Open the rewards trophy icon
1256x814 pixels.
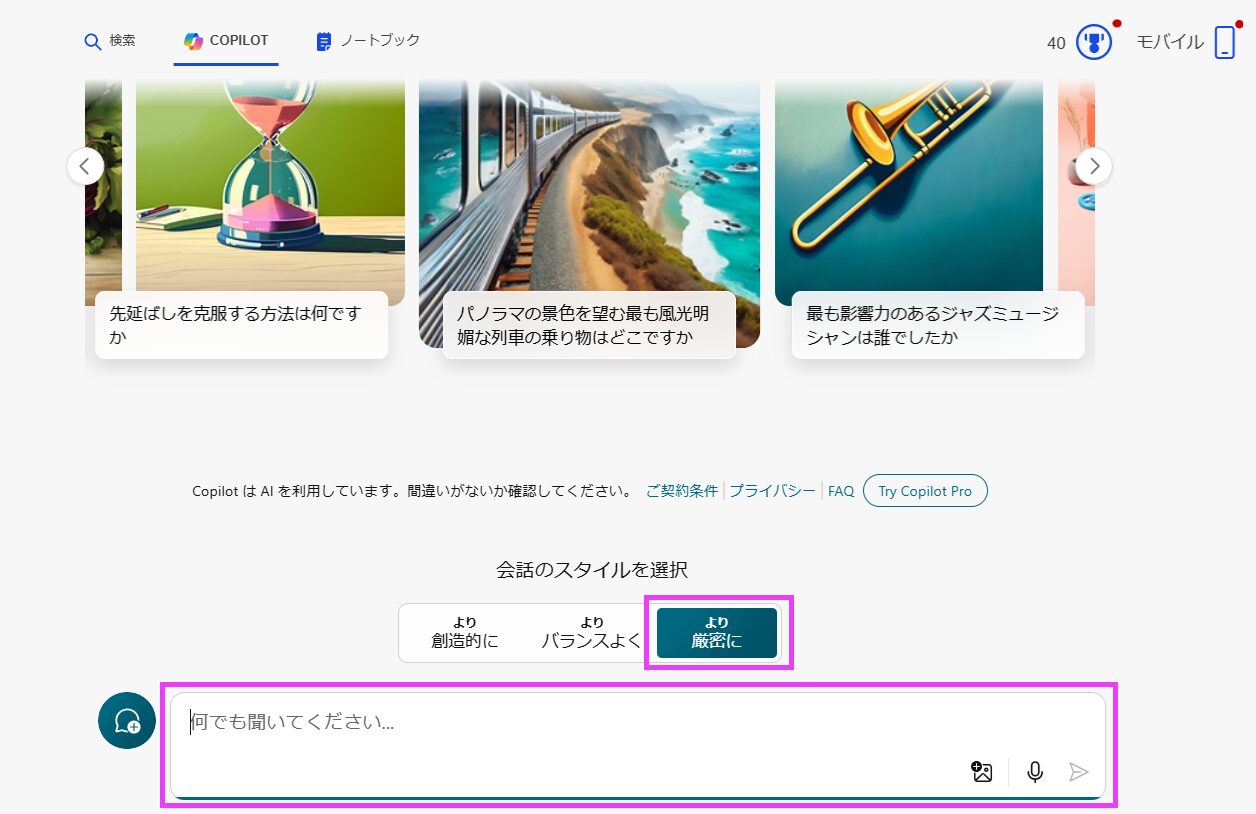point(1094,43)
